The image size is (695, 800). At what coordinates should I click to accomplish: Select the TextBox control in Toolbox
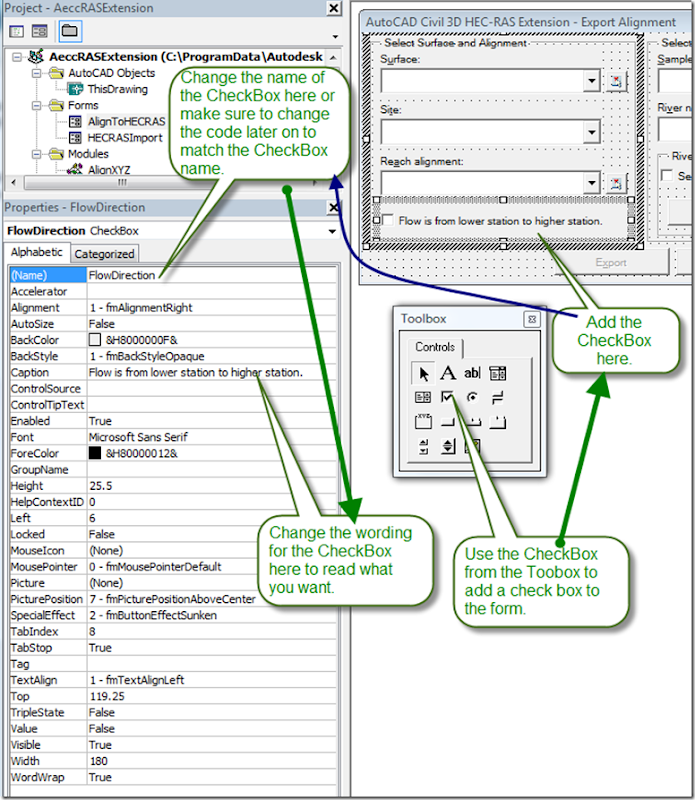(472, 373)
